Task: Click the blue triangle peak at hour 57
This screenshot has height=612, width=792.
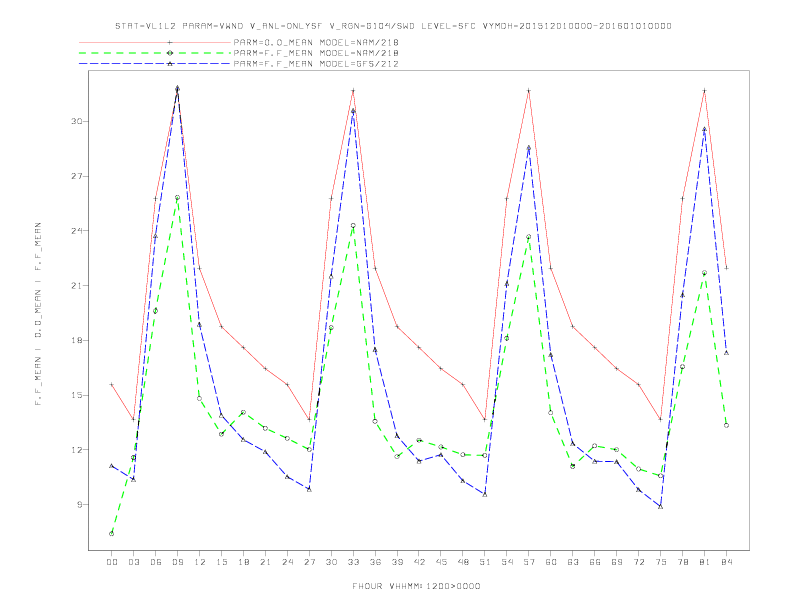Action: click(x=529, y=148)
